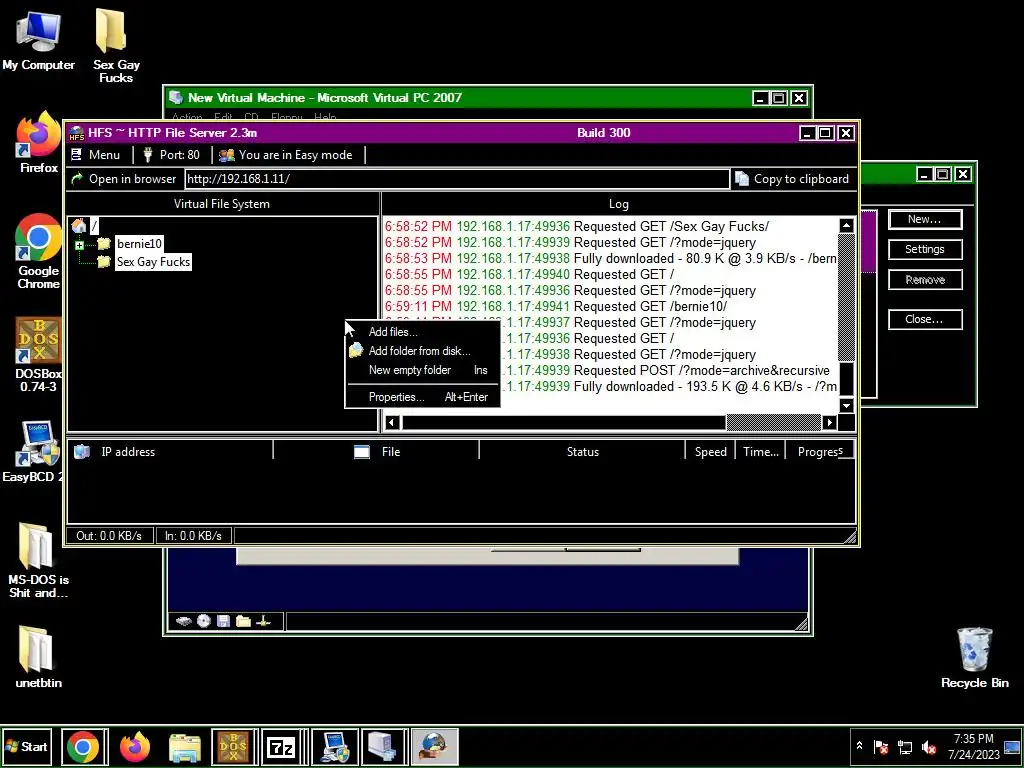This screenshot has height=768, width=1024.
Task: Click Firefox icon in taskbar
Action: click(135, 747)
